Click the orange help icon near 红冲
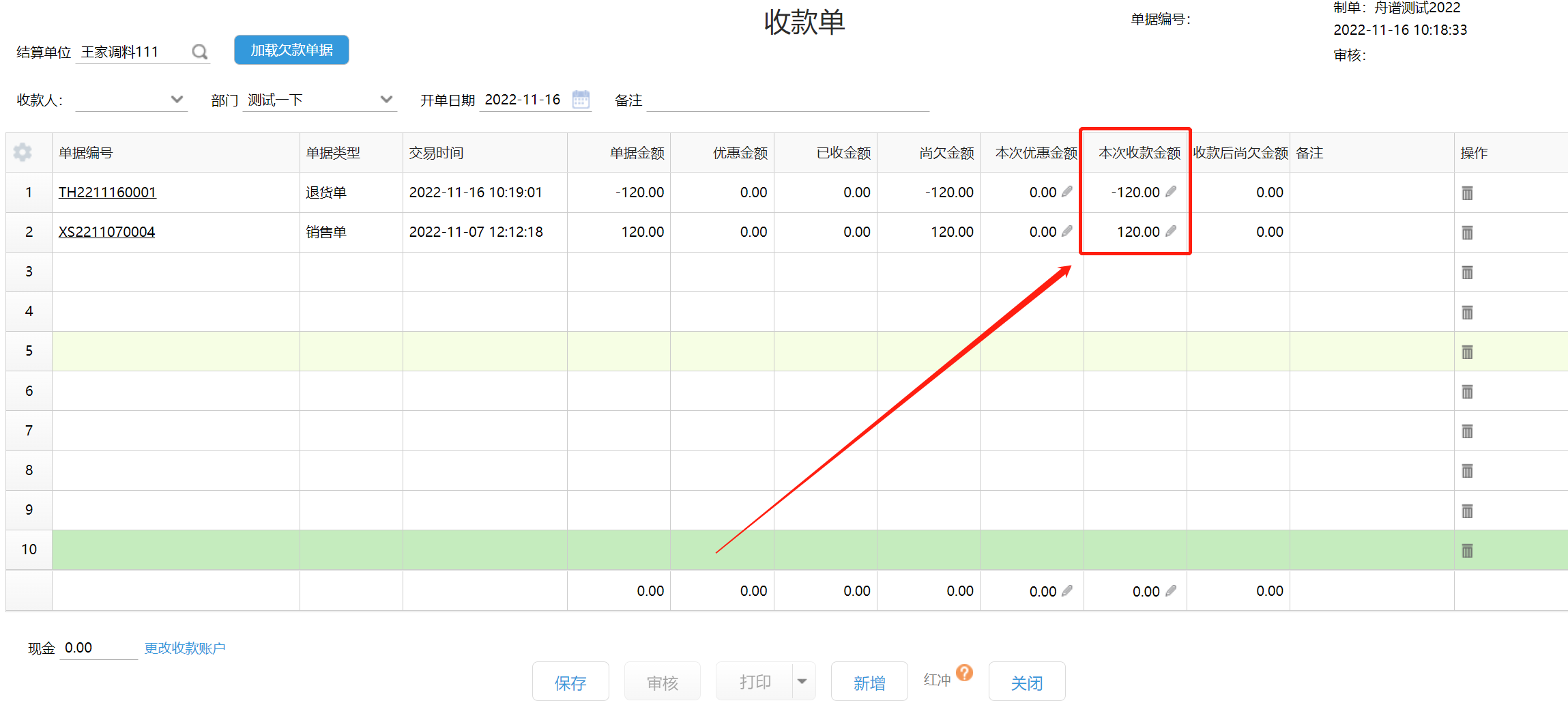Viewport: 1568px width, 716px height. 964,672
